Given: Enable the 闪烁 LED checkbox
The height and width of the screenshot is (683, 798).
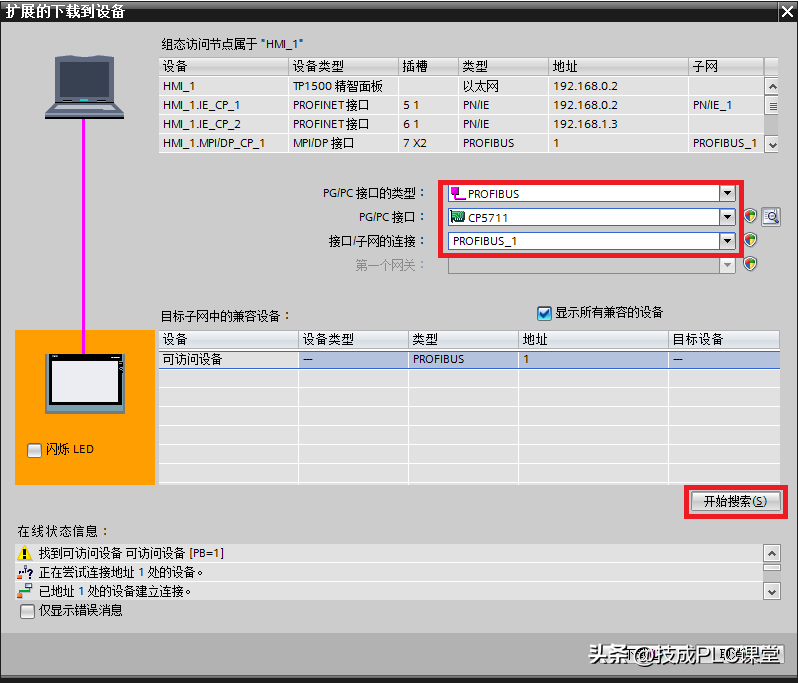Looking at the screenshot, I should pos(34,450).
